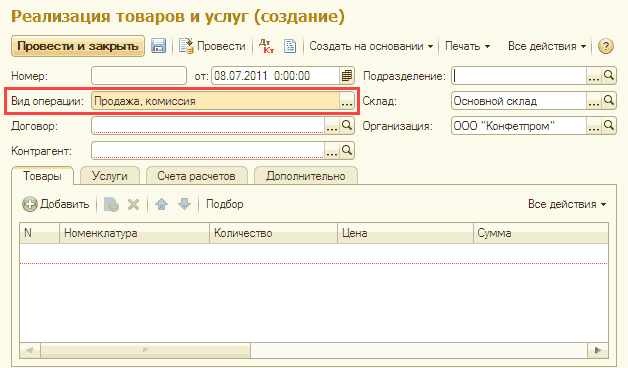Click the delete row X icon
This screenshot has width=628, height=368.
[133, 205]
